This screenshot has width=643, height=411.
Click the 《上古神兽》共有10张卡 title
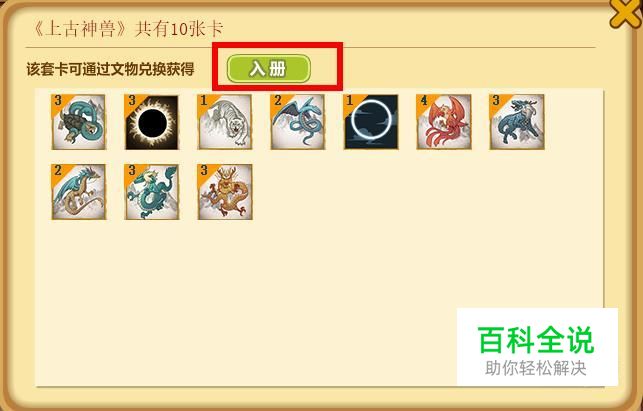[x=127, y=29]
